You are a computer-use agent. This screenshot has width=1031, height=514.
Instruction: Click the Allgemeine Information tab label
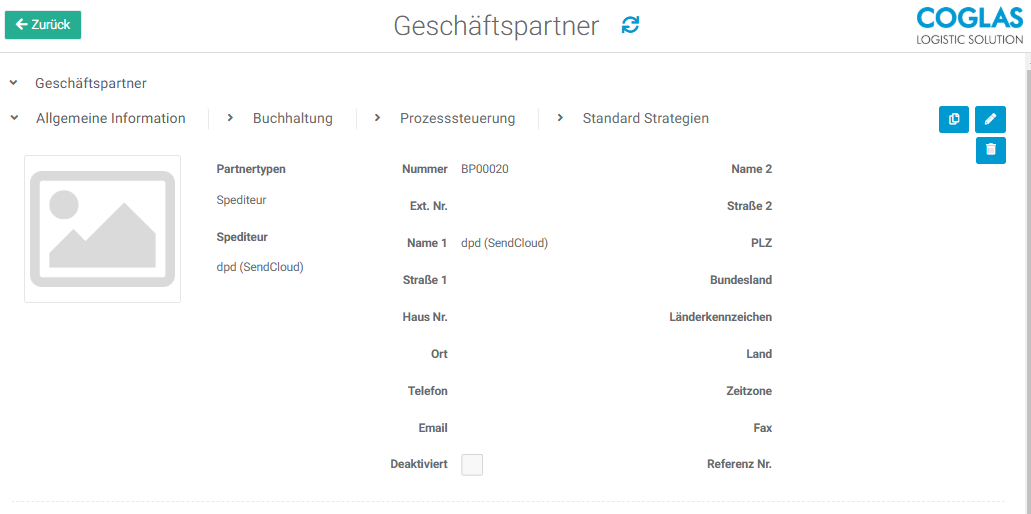[x=110, y=118]
